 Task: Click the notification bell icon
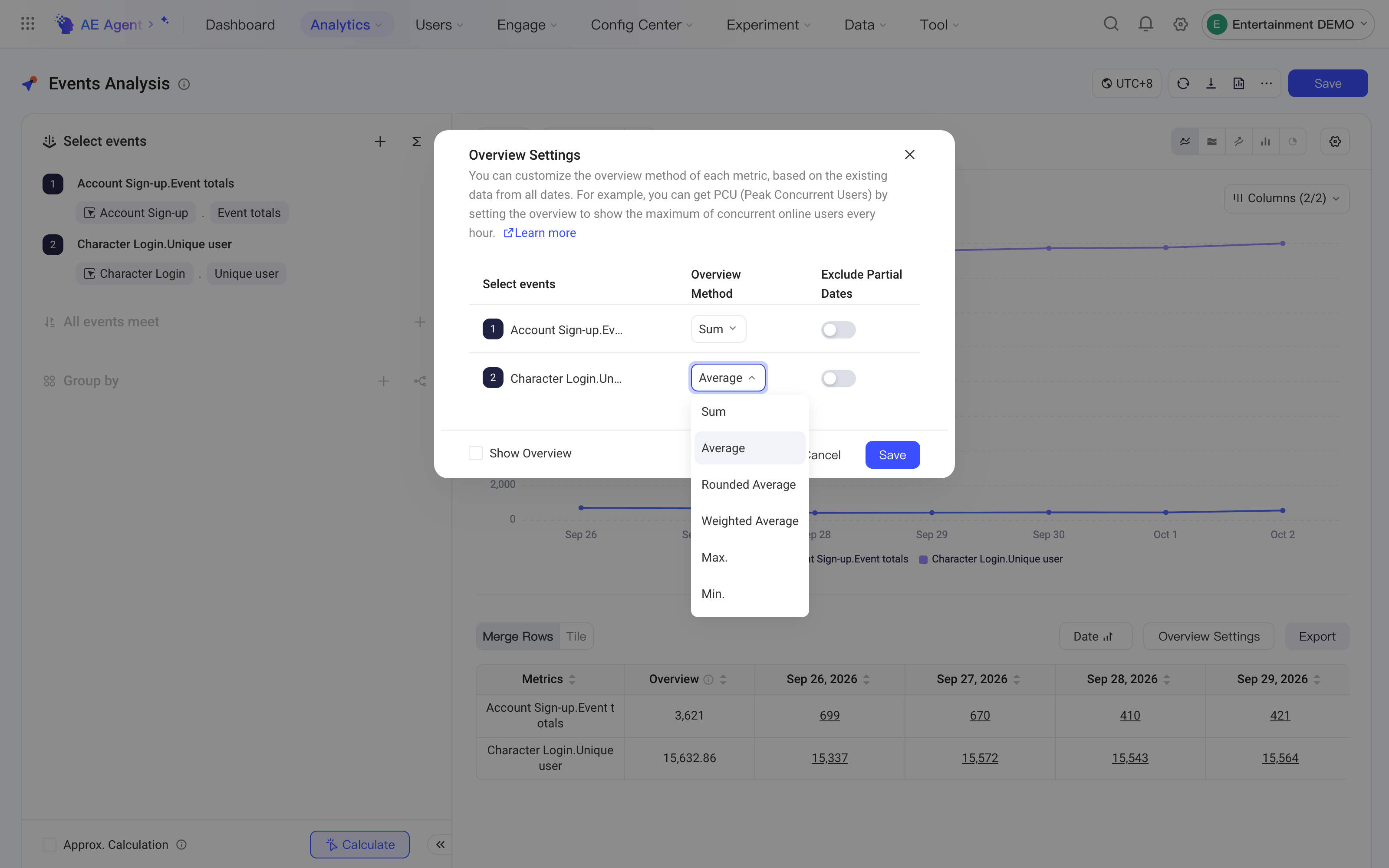coord(1145,24)
